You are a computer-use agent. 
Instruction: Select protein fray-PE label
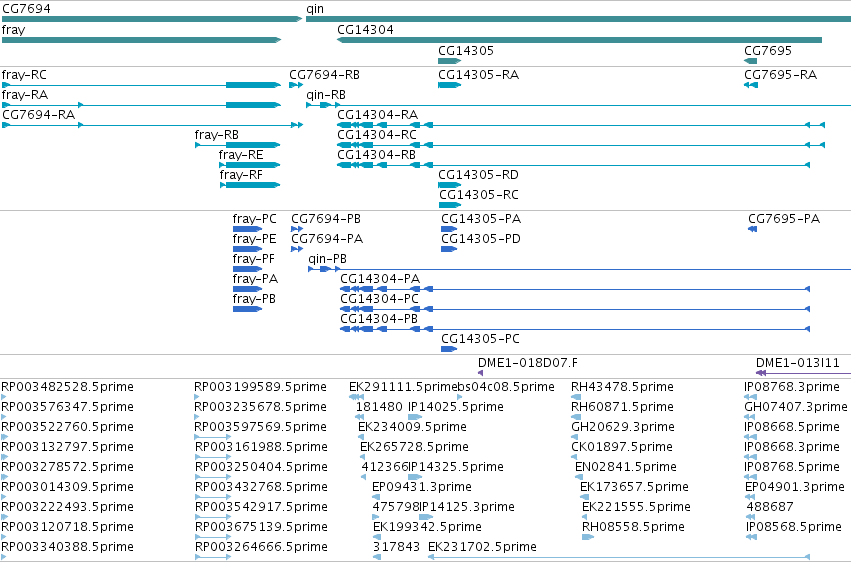coord(254,239)
